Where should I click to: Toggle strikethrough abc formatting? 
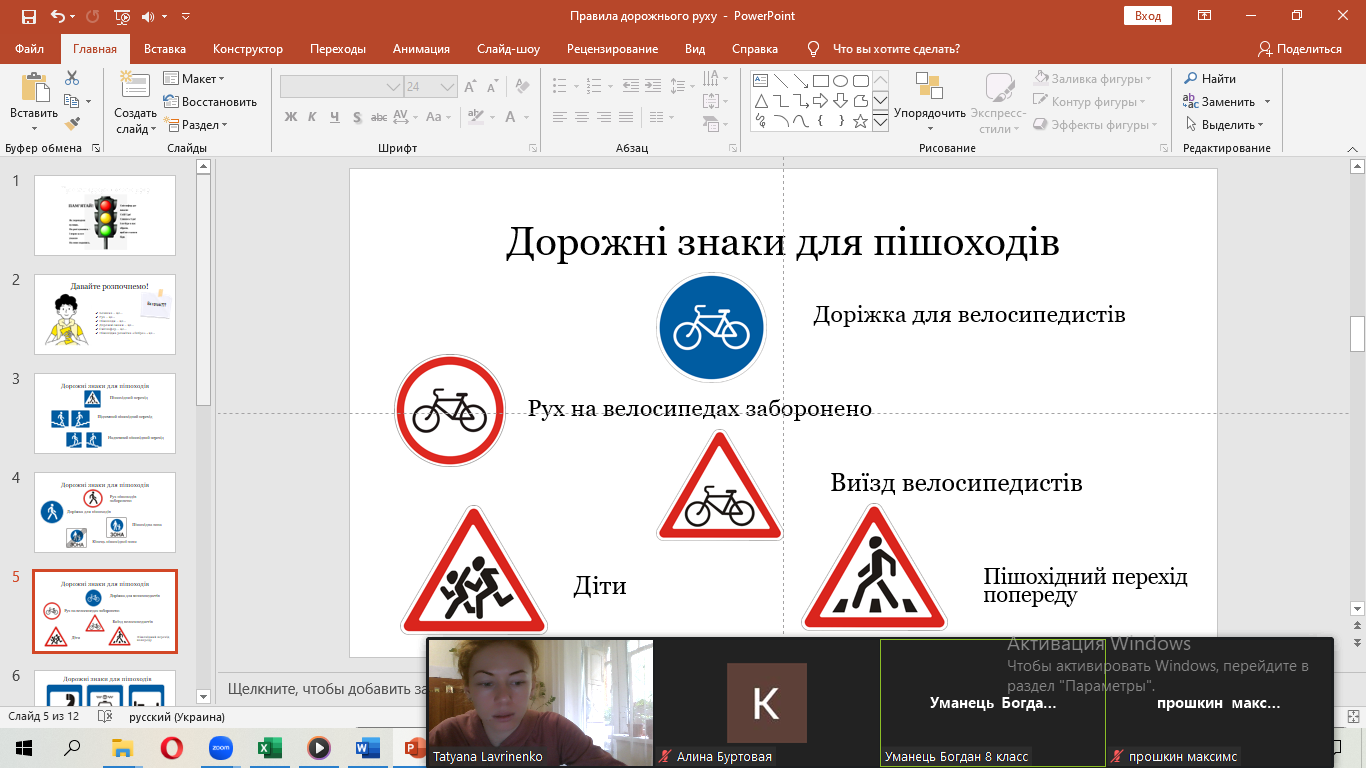tap(379, 116)
